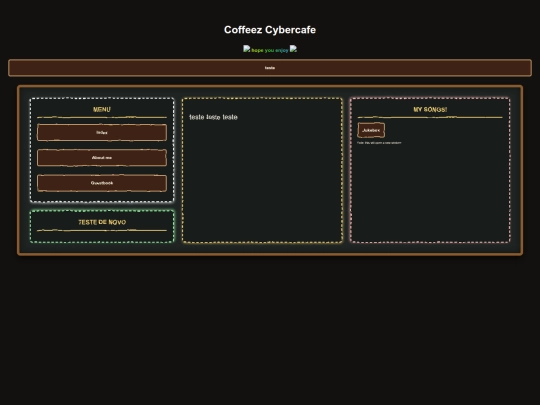Click the 'Coffeez Cybercafe' page title

tap(270, 30)
